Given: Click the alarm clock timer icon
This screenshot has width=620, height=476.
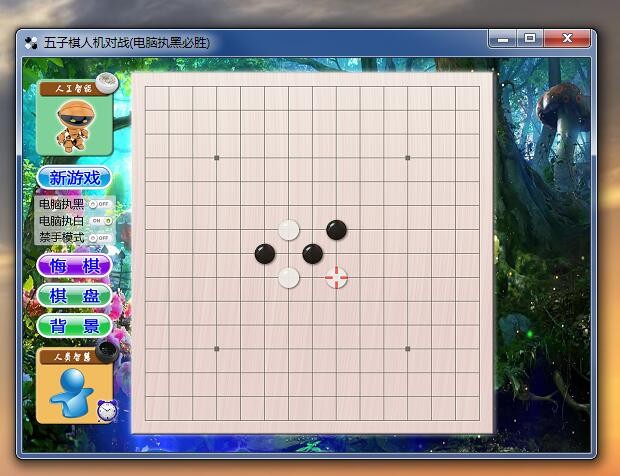Looking at the screenshot, I should tap(106, 410).
